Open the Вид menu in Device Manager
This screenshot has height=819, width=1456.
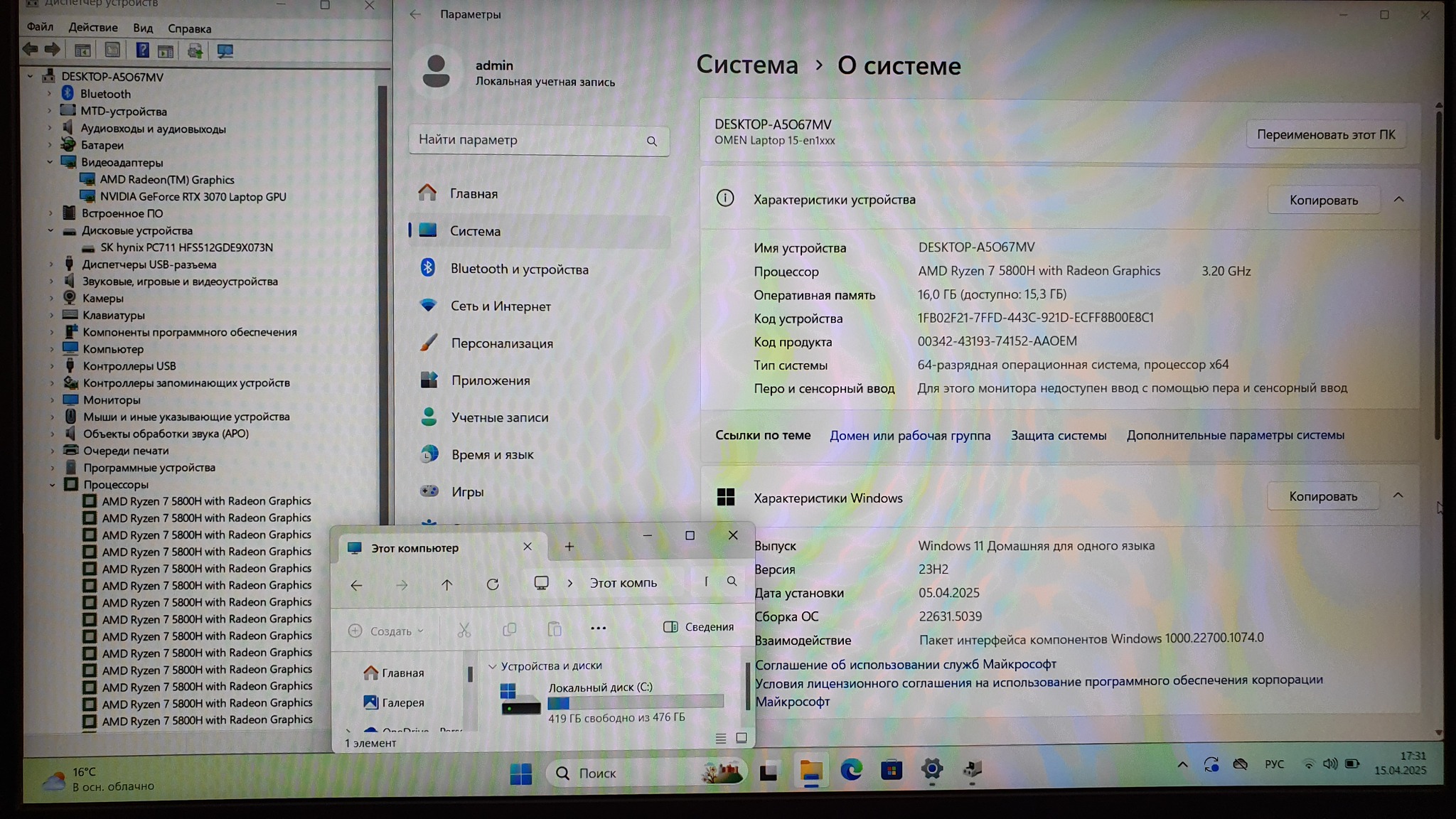point(142,28)
